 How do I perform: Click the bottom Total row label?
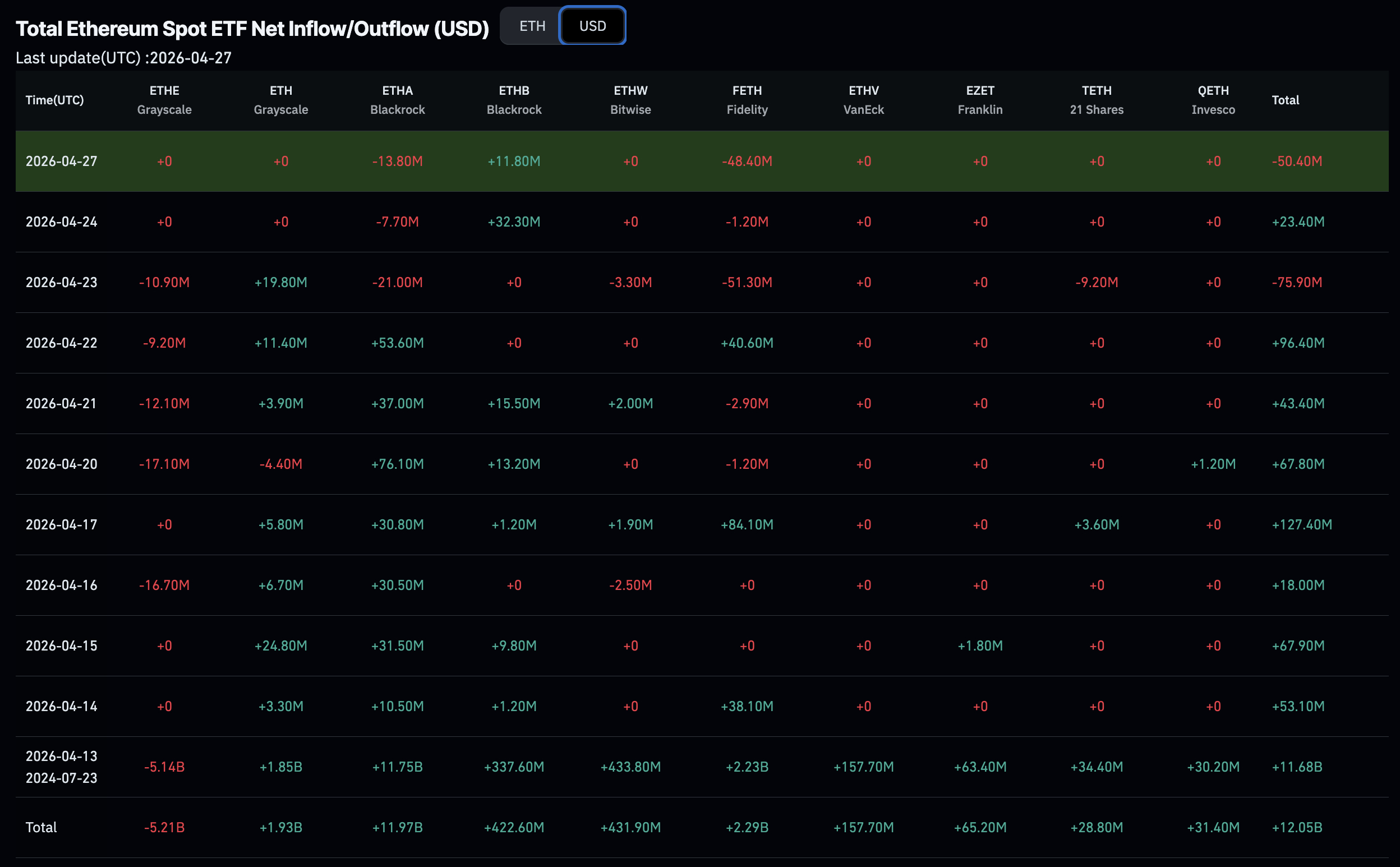coord(42,827)
